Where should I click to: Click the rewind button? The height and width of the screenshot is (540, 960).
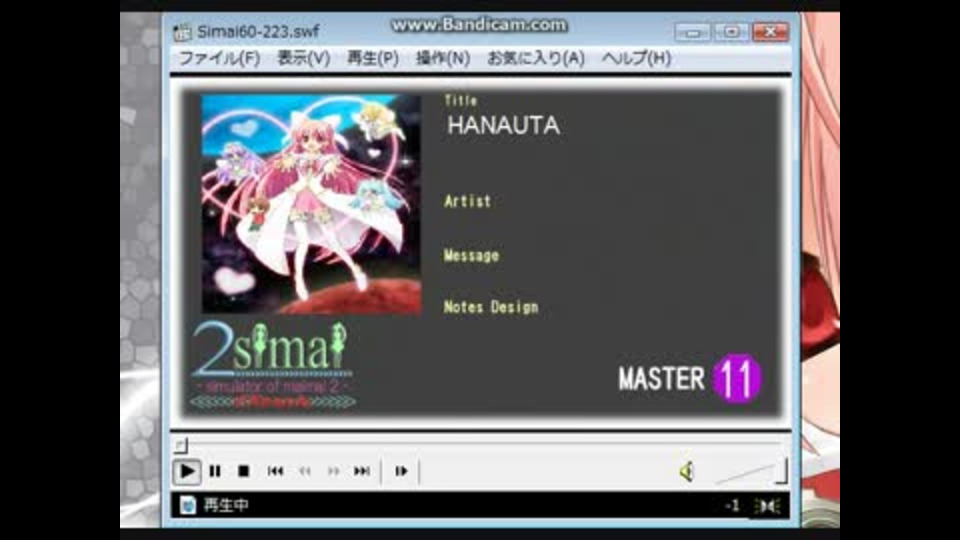(305, 471)
